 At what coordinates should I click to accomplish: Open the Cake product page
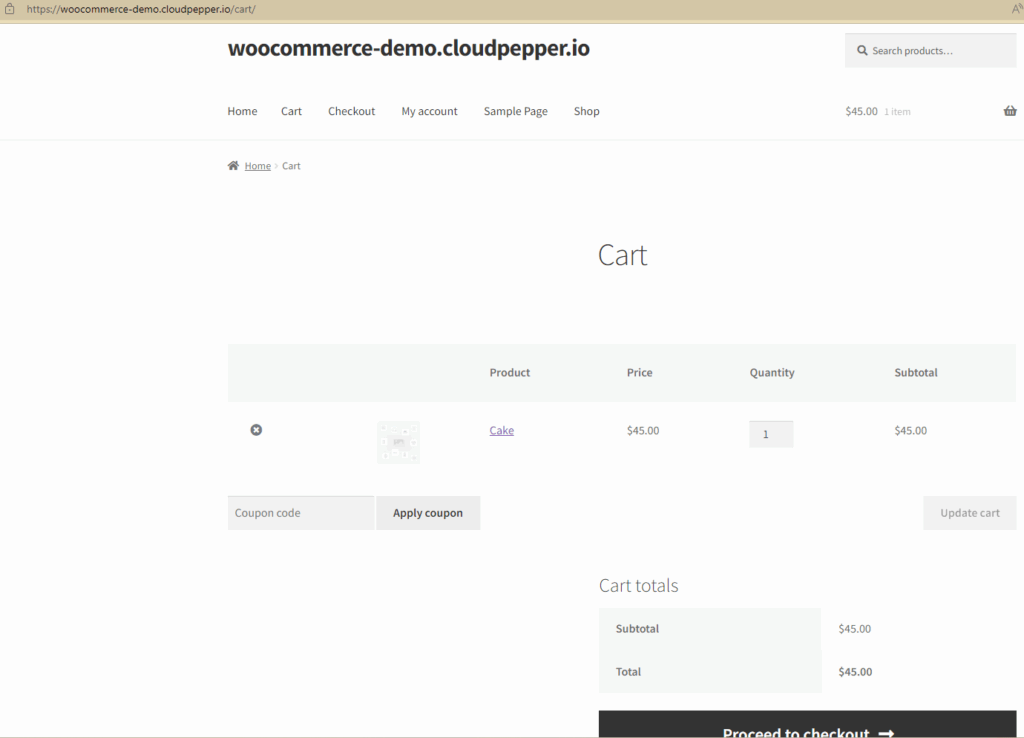click(x=501, y=430)
